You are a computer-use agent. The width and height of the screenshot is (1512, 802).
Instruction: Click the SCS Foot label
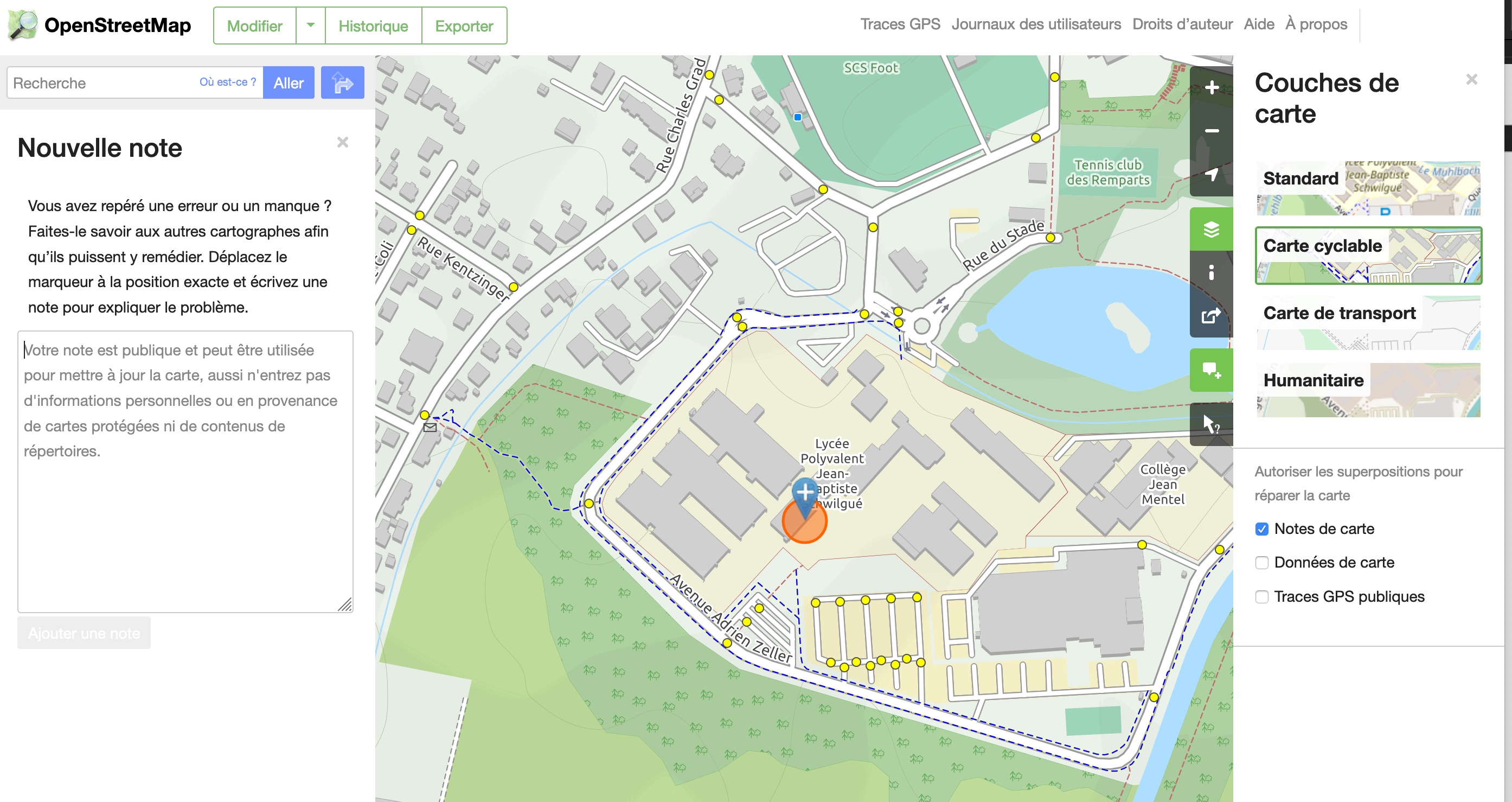point(871,68)
